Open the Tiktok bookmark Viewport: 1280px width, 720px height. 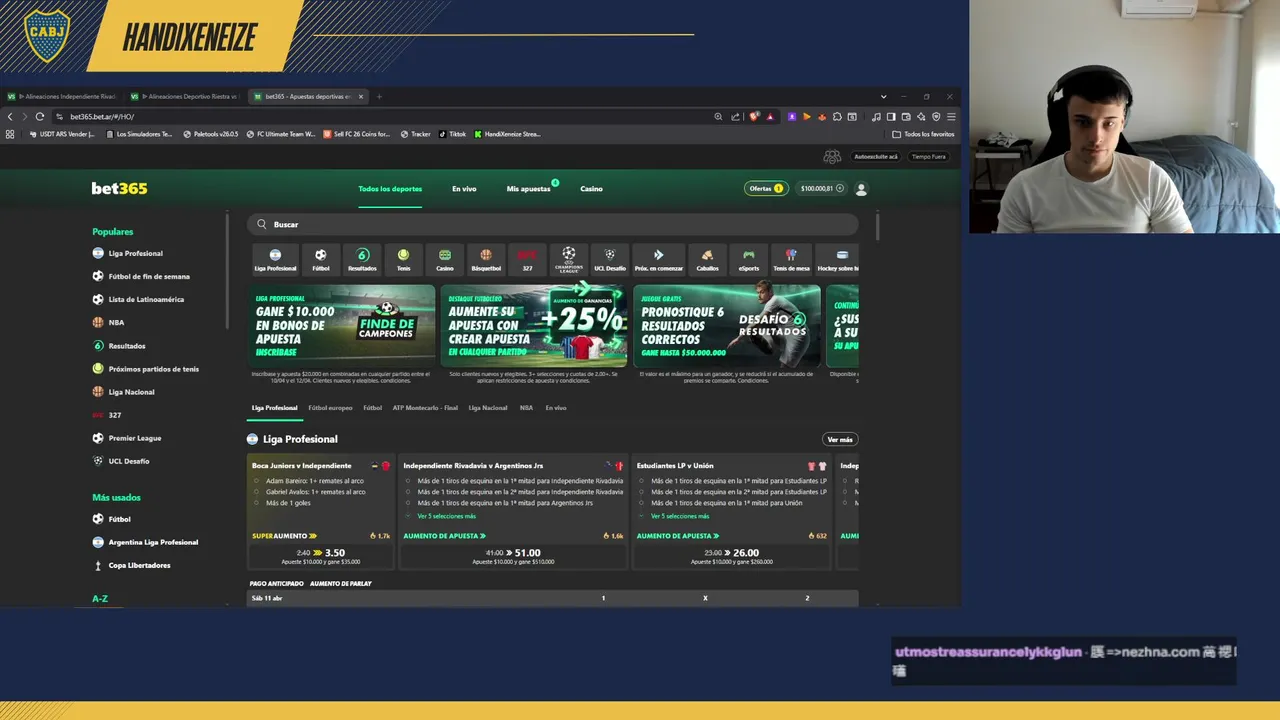pos(452,134)
